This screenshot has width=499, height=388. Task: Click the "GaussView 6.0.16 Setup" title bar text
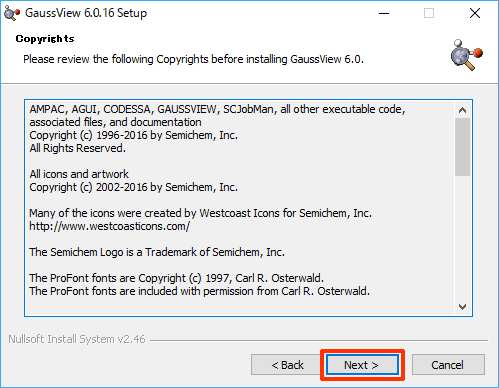click(x=86, y=13)
